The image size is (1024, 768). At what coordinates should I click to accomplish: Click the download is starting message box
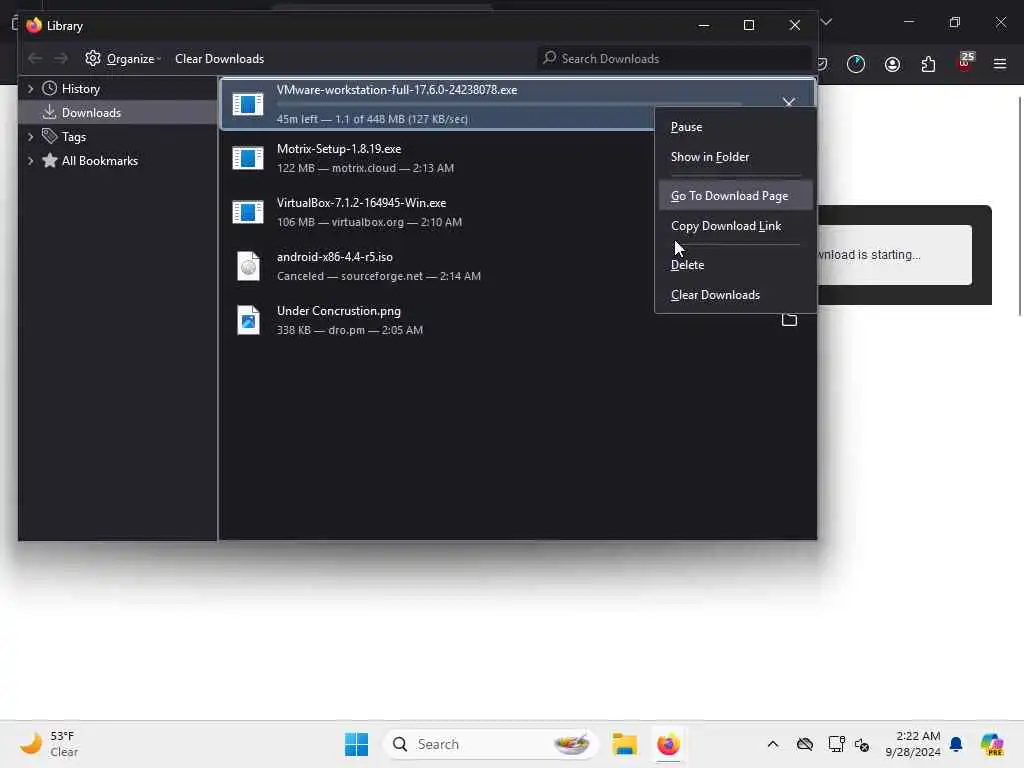(x=895, y=255)
